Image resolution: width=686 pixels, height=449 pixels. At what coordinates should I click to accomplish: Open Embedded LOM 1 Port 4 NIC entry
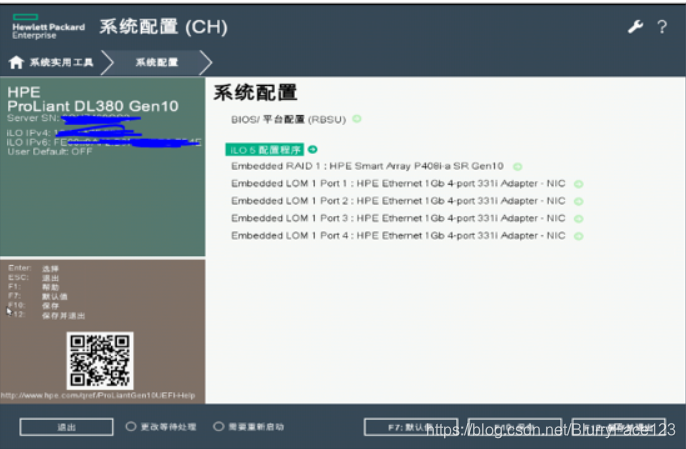(398, 235)
